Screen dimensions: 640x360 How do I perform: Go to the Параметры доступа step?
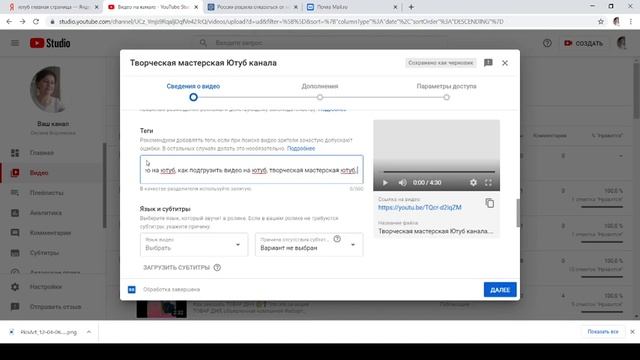coord(446,91)
